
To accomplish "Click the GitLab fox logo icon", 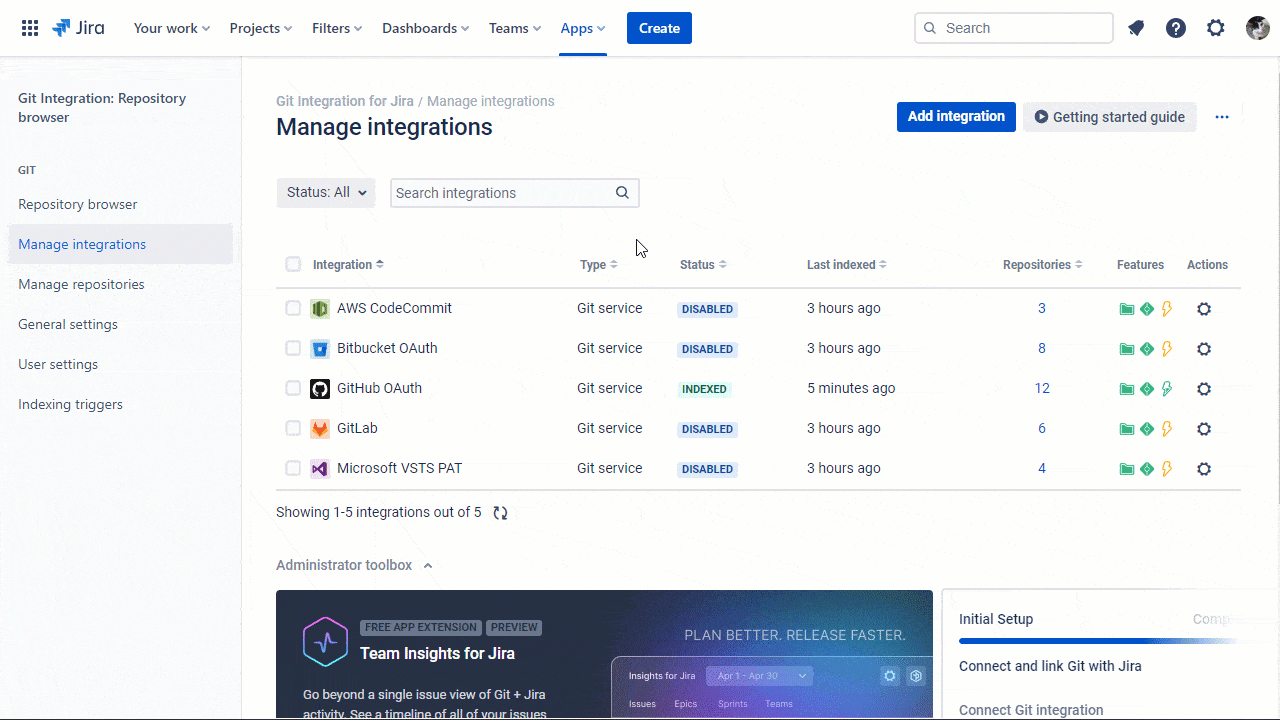I will pos(320,429).
